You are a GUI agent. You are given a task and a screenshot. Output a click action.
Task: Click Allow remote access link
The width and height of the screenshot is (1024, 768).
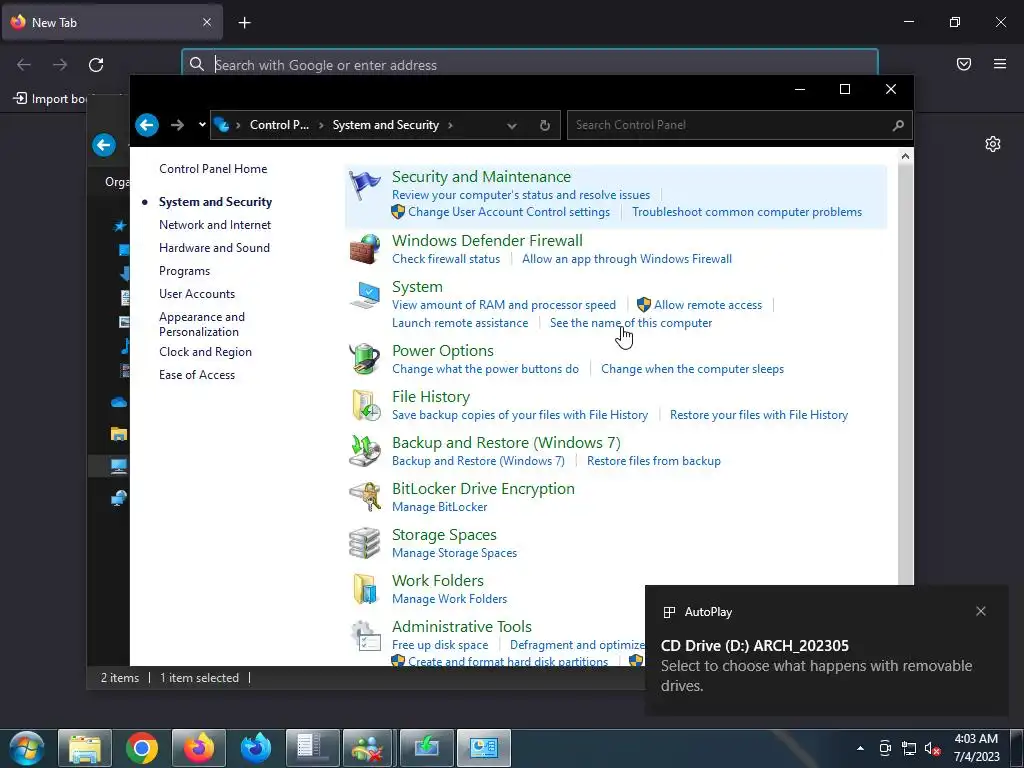tap(708, 305)
